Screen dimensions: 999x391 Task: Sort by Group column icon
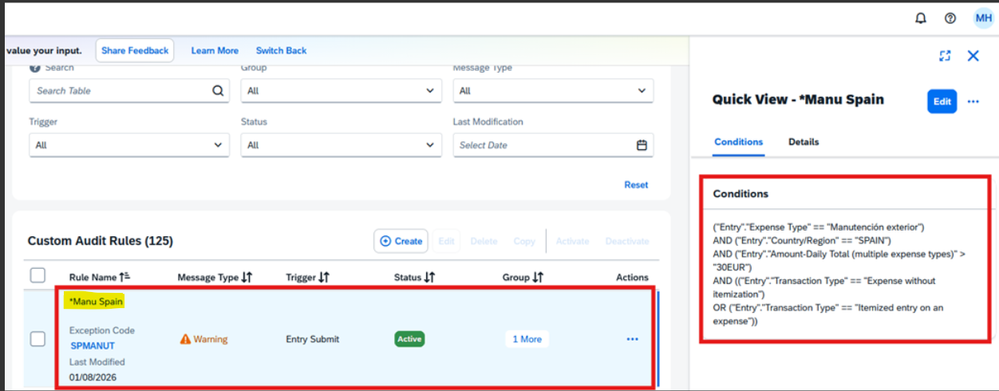point(538,277)
